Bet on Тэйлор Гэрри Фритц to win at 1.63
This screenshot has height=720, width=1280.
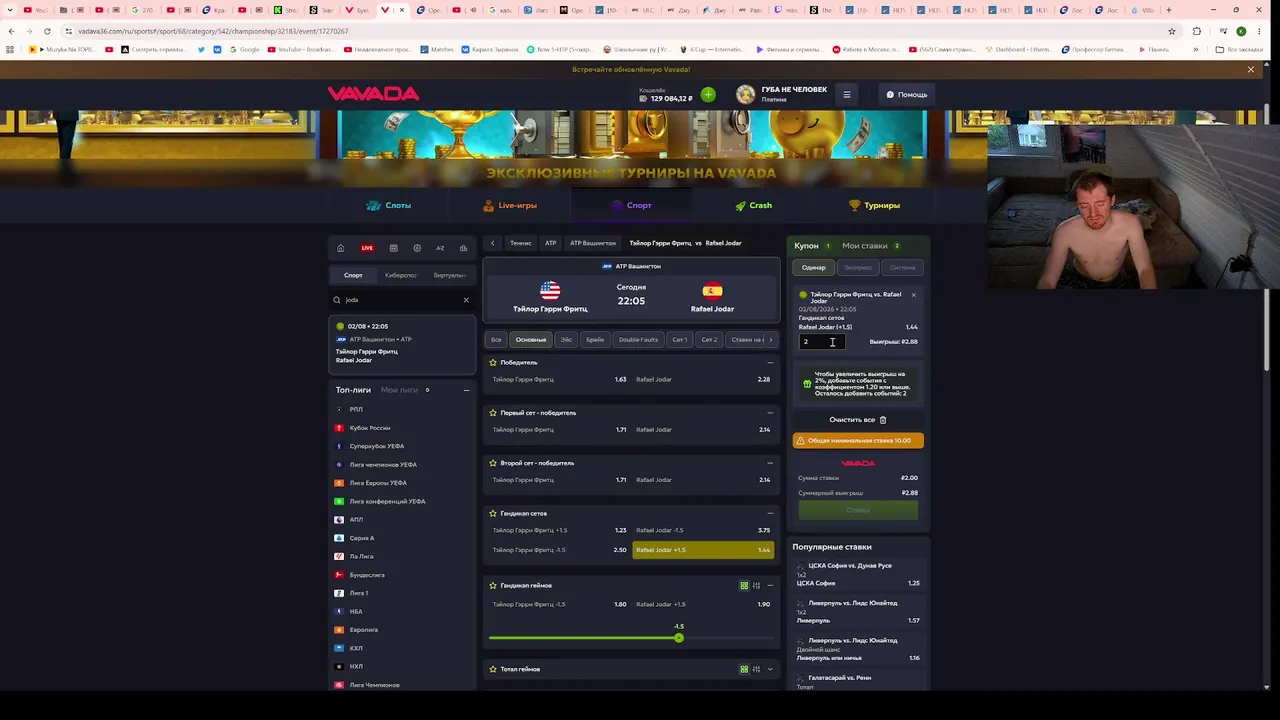[560, 380]
